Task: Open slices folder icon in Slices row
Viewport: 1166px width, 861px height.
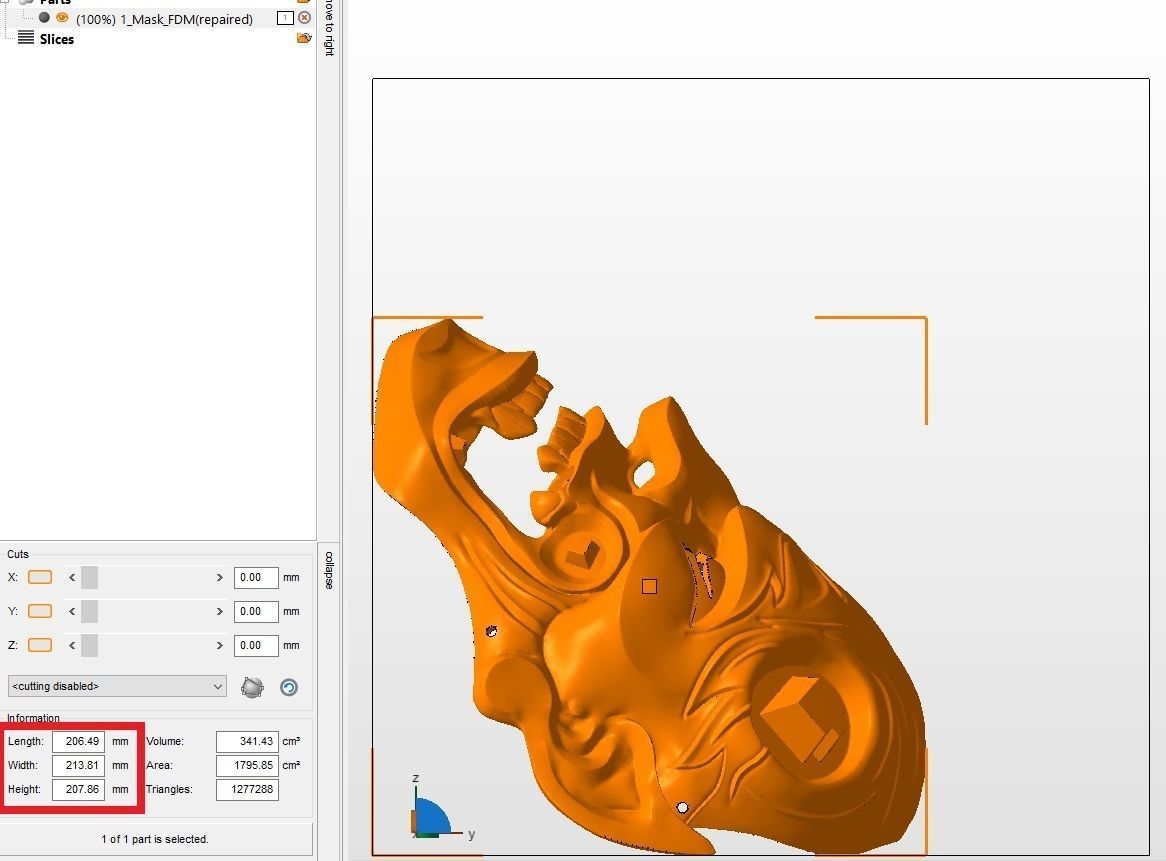Action: coord(303,38)
